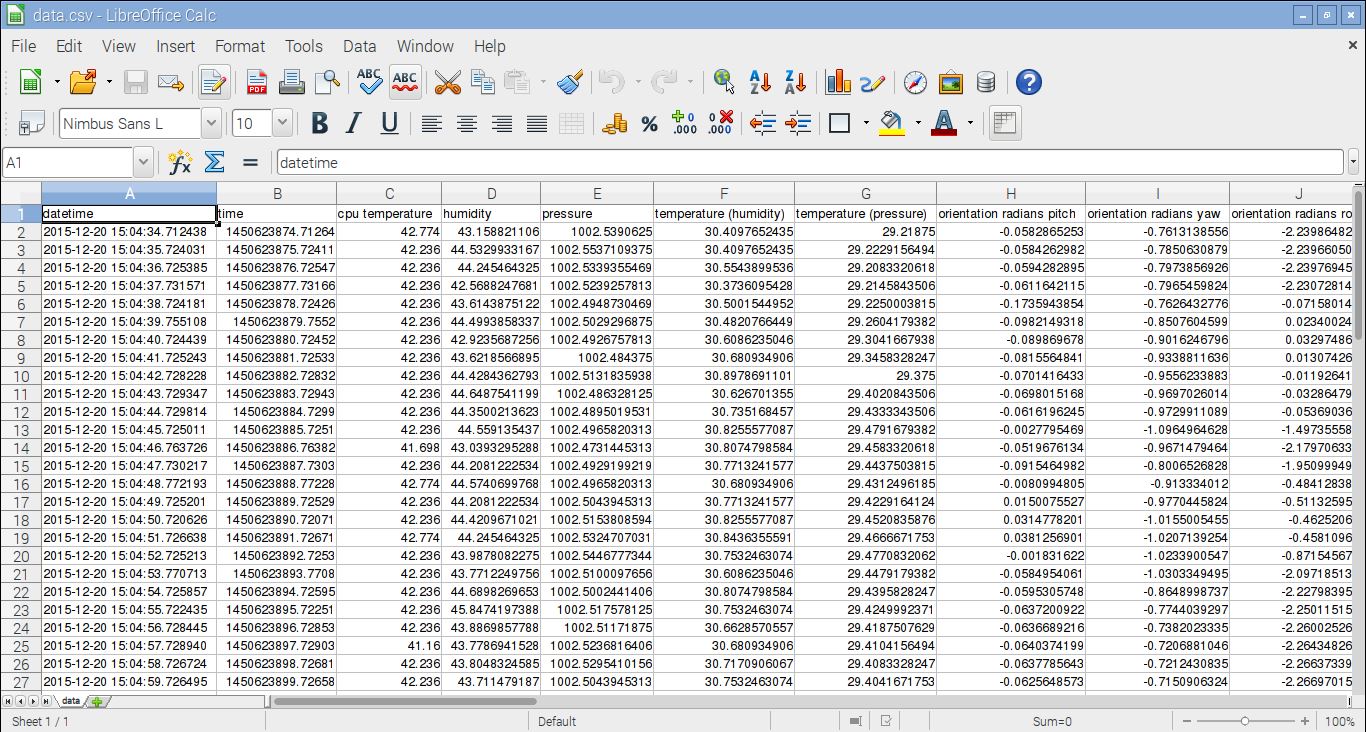Toggle AutoSpellcheck on or off

[x=405, y=83]
